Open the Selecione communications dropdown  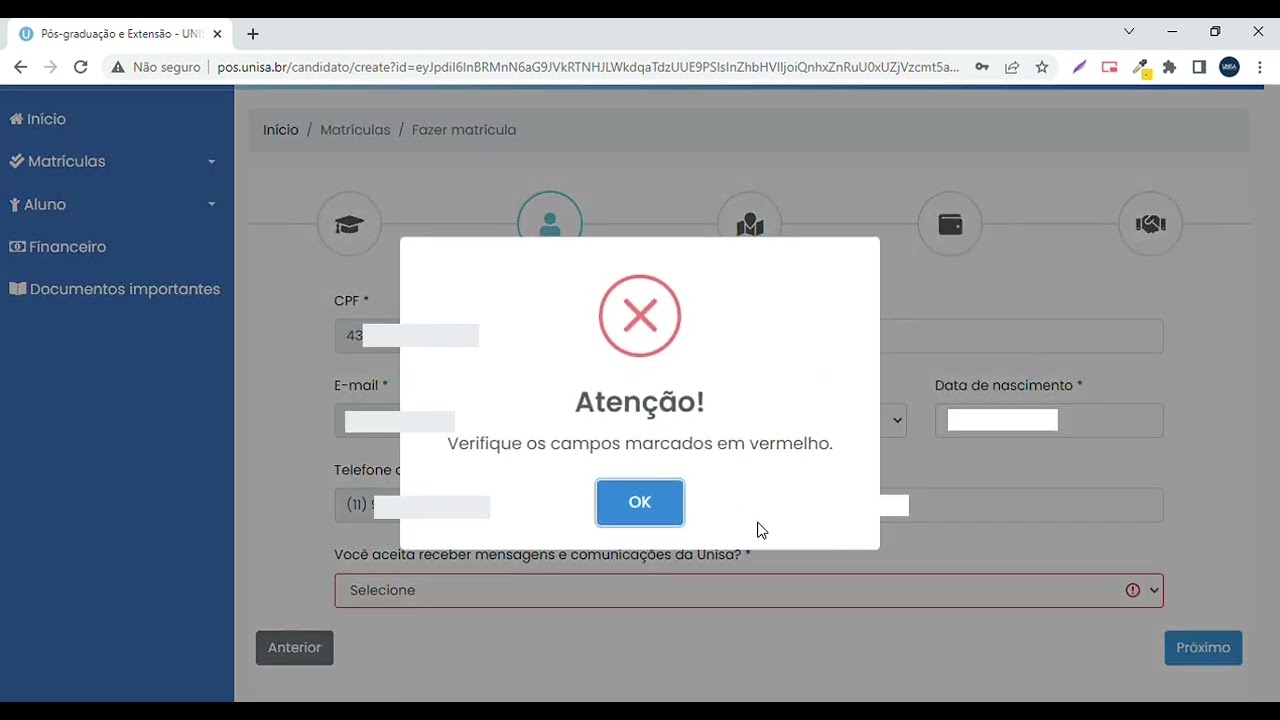(749, 590)
